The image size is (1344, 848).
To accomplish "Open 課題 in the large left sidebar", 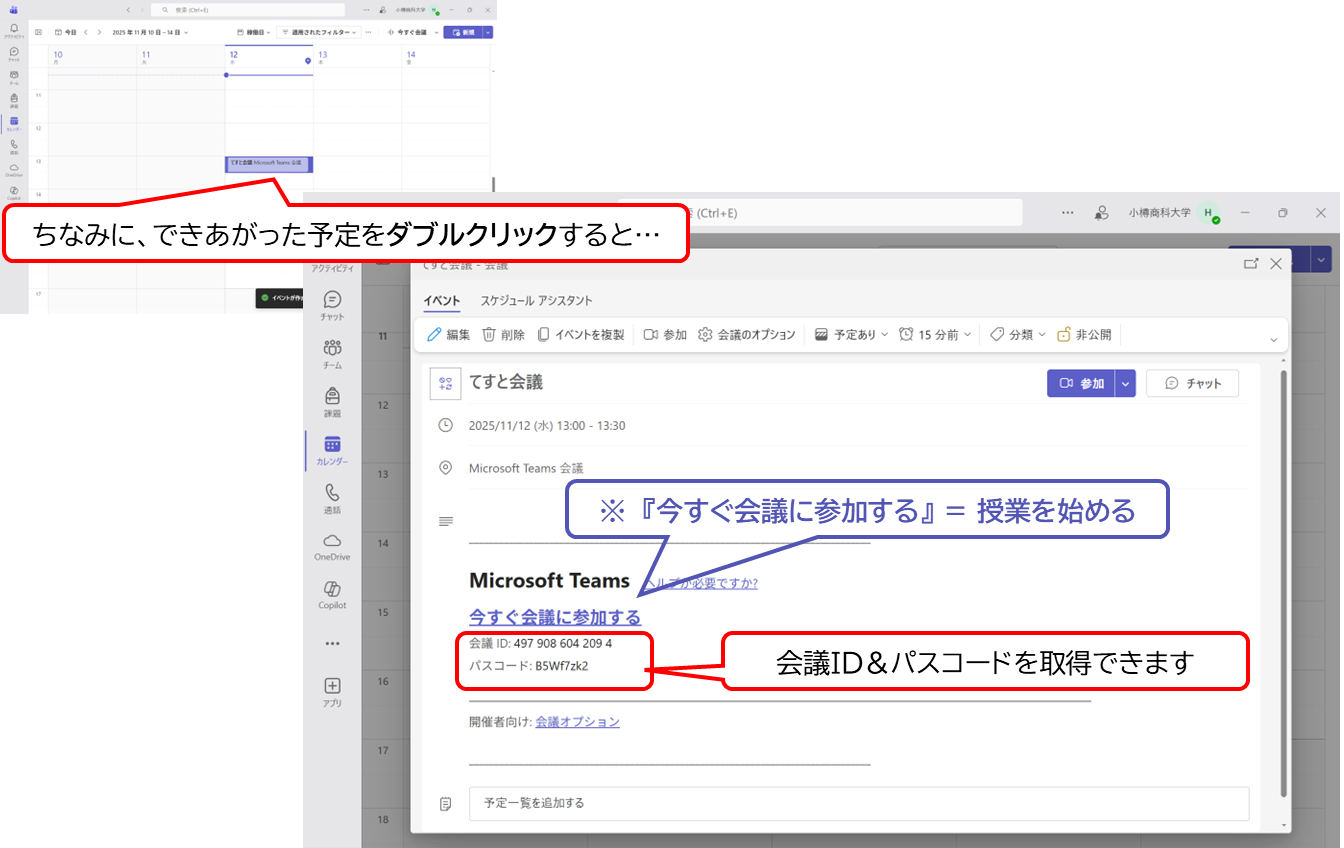I will (332, 401).
